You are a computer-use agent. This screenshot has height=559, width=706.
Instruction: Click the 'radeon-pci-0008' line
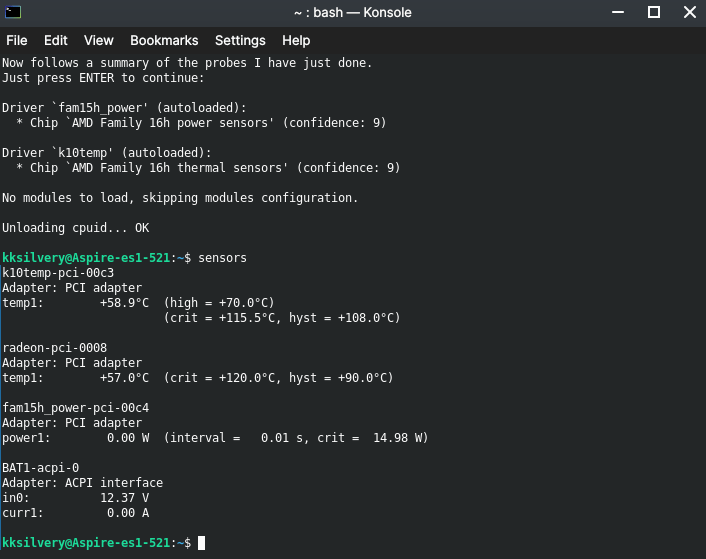[x=54, y=348]
